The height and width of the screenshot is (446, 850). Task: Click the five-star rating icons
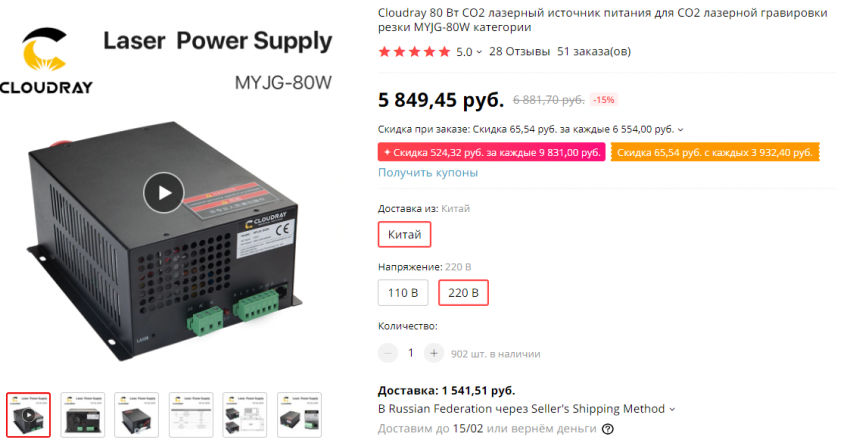pyautogui.click(x=414, y=51)
